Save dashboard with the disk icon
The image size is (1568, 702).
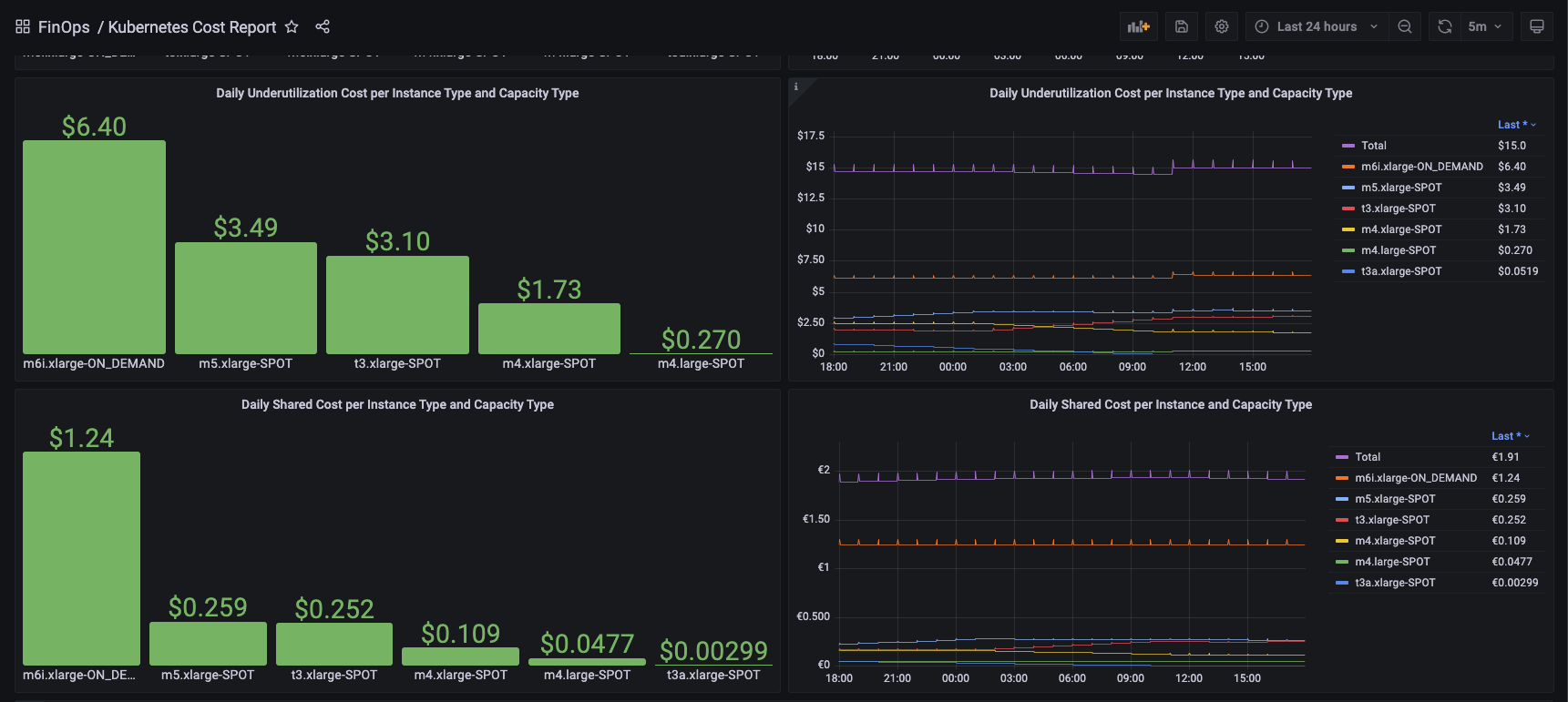1182,26
